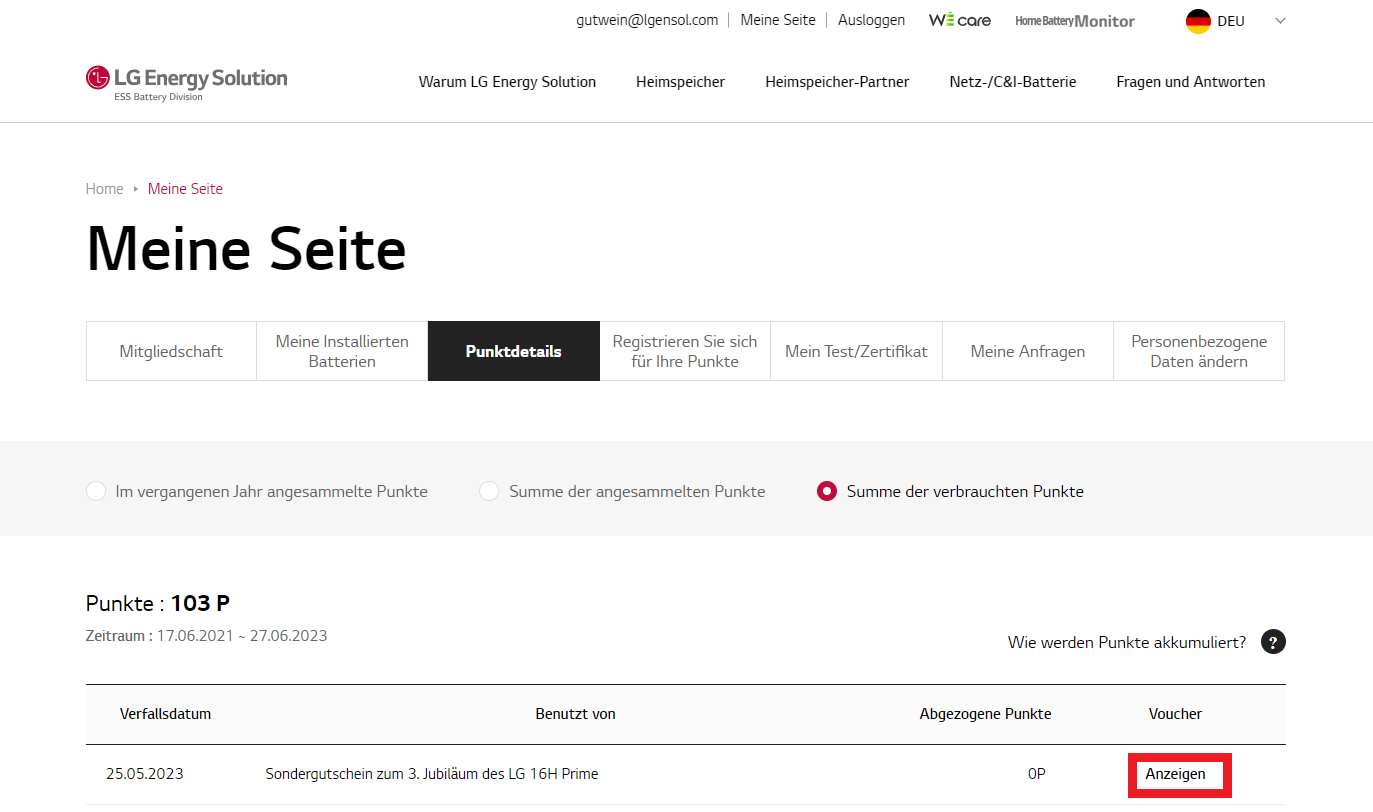Viewport: 1373px width, 812px height.
Task: Click Anzeigen to view the voucher
Action: 1176,774
